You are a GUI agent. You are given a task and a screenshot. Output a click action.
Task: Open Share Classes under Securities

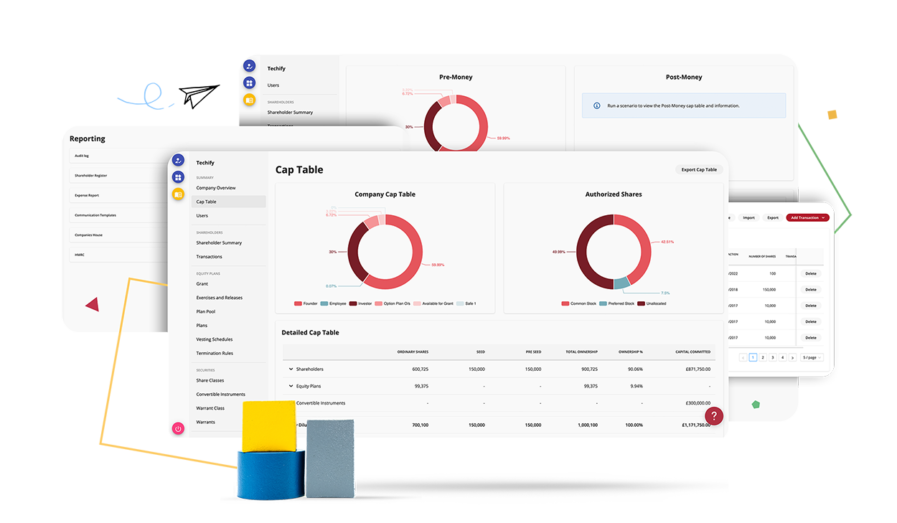tap(210, 381)
